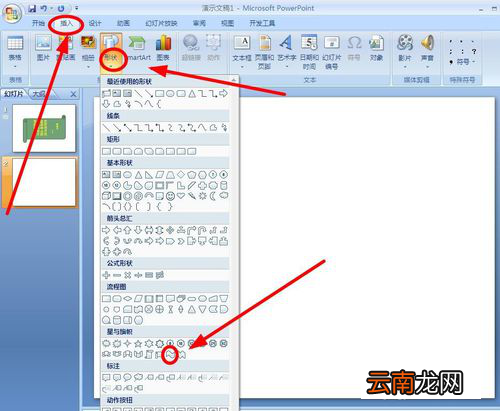Open the Office button menu
500x411 pixels.
click(12, 13)
